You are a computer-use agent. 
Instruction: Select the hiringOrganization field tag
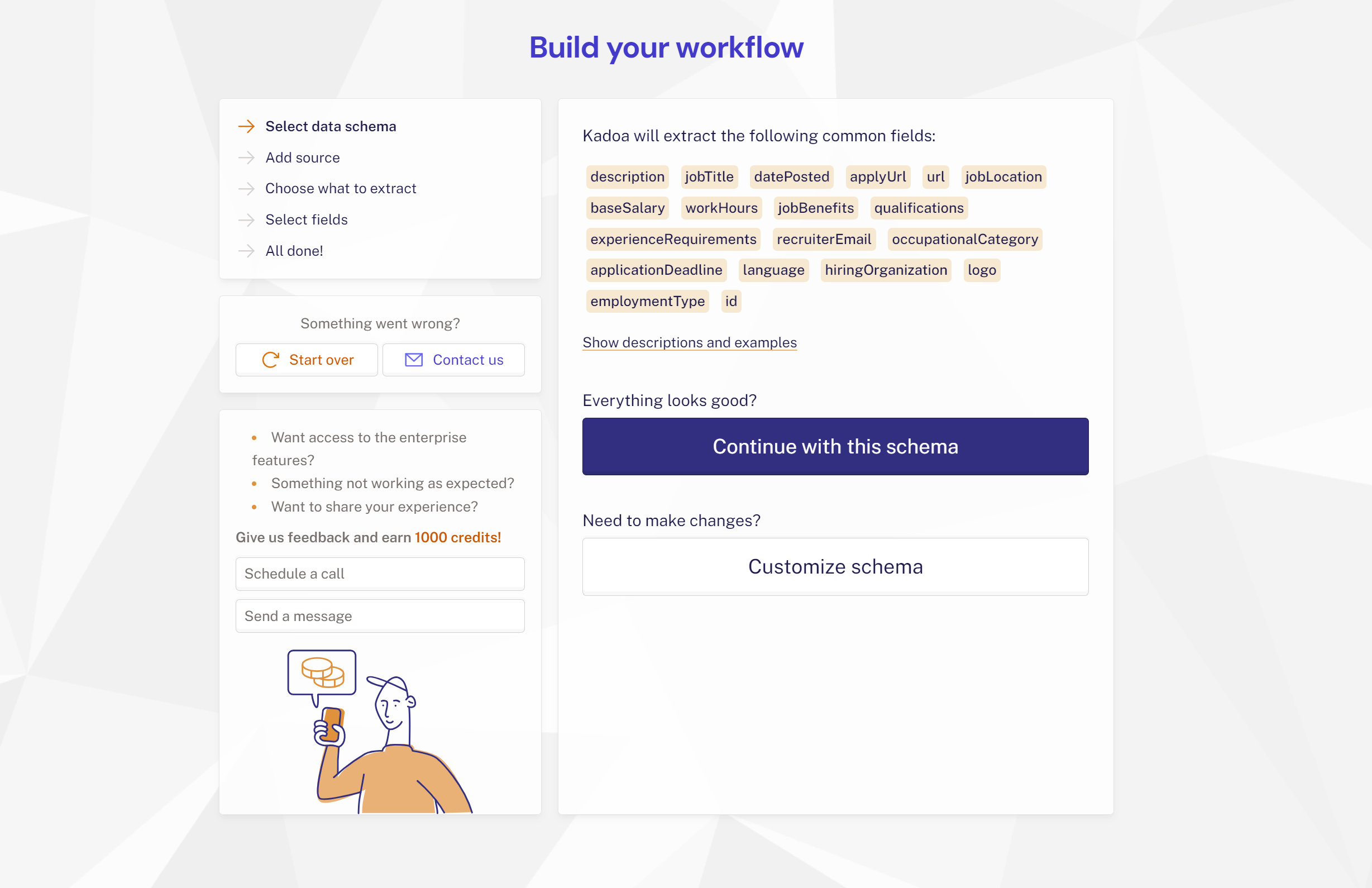[x=886, y=270]
